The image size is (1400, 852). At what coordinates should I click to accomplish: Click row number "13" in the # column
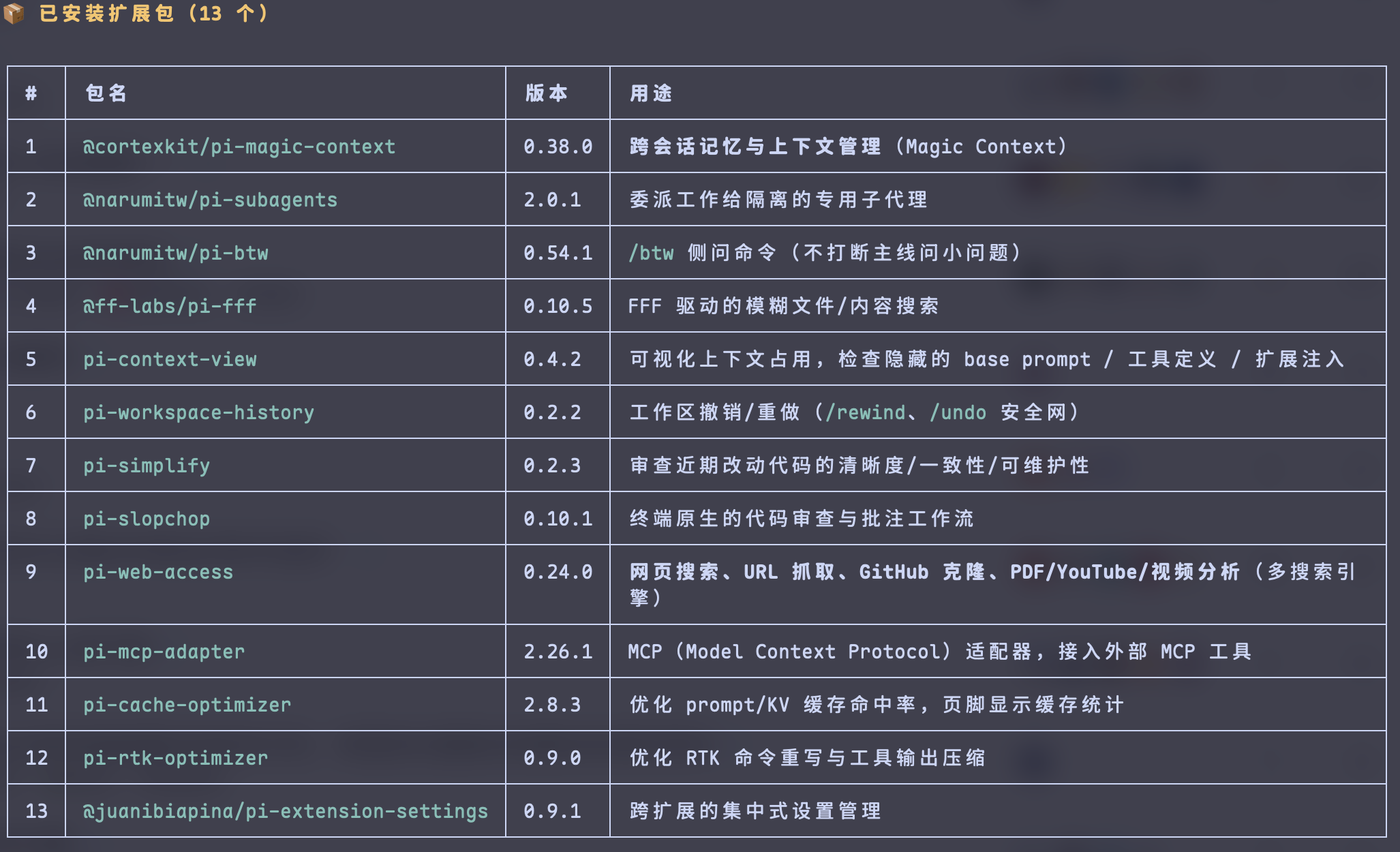[x=37, y=811]
